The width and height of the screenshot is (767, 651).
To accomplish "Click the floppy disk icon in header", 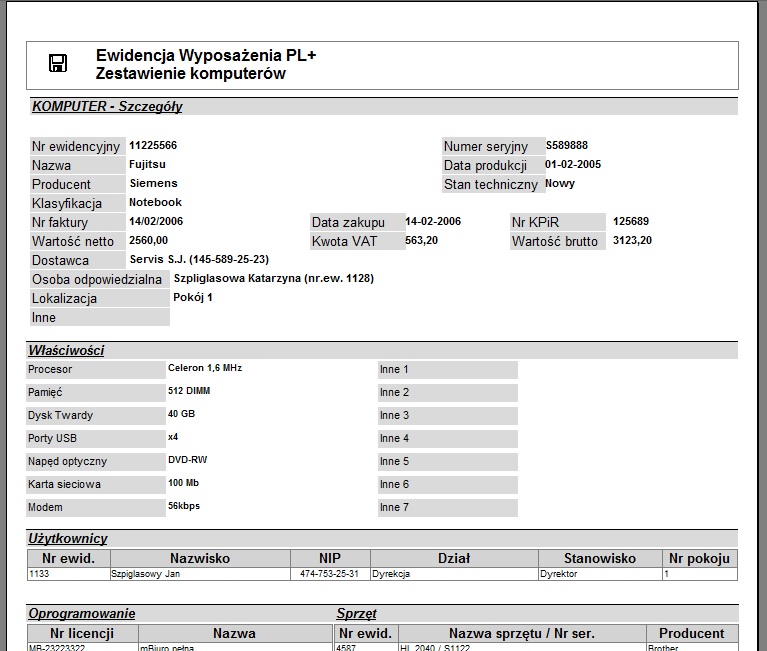I will coord(58,63).
